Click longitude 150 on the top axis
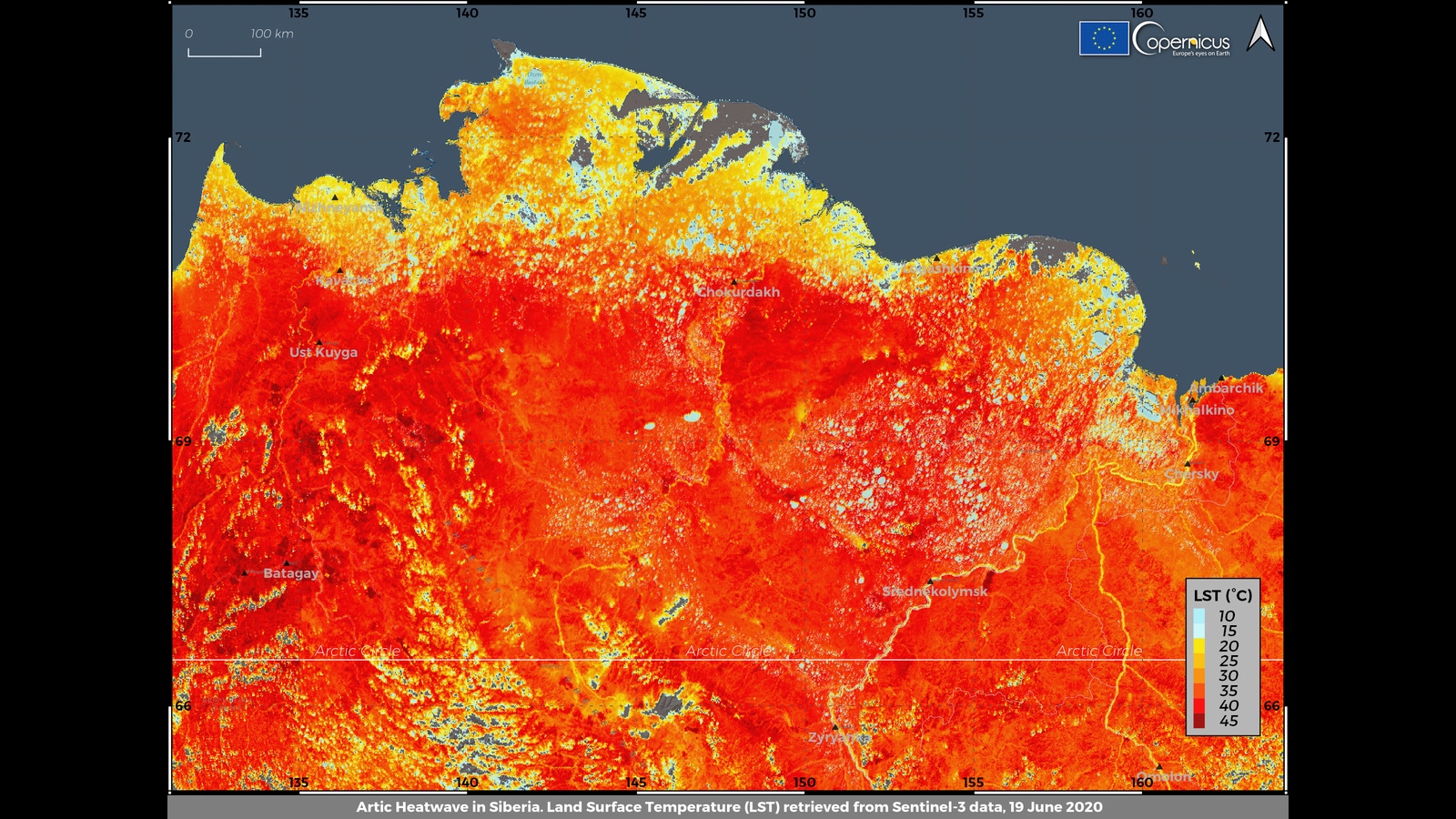The width and height of the screenshot is (1456, 819). tap(804, 13)
